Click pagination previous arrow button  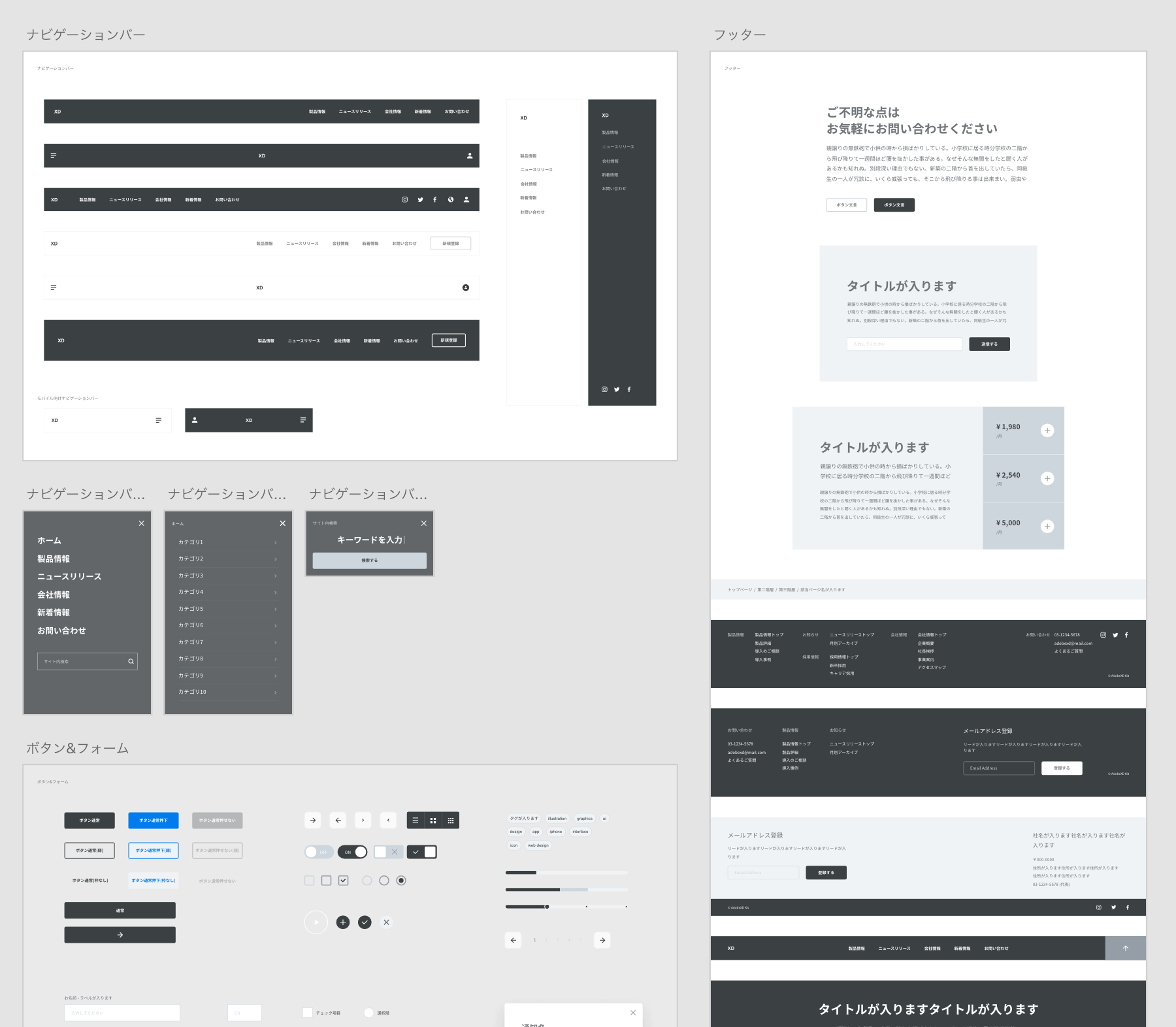514,940
